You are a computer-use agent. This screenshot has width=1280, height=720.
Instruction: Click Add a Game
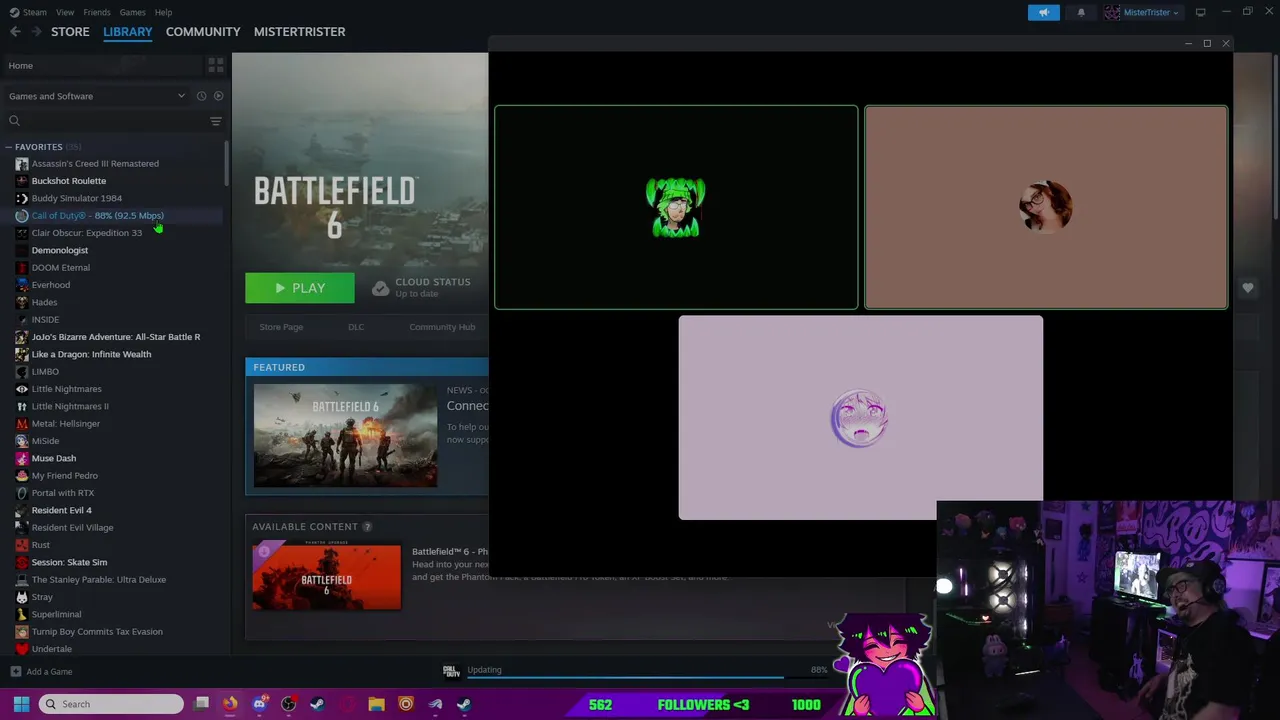tap(41, 672)
